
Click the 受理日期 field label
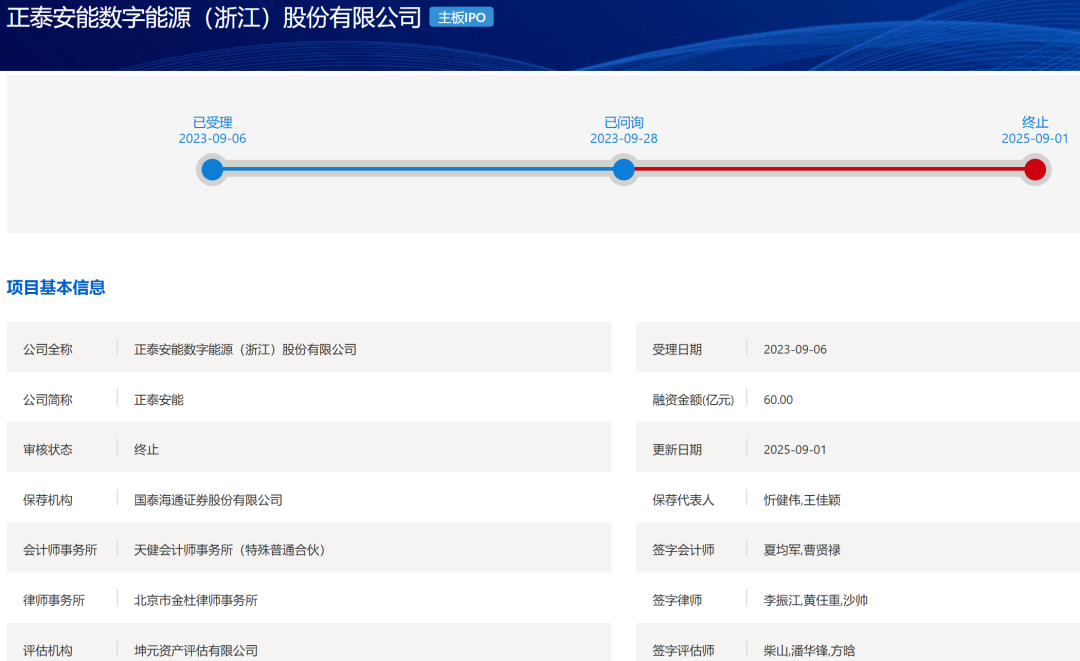coord(677,349)
